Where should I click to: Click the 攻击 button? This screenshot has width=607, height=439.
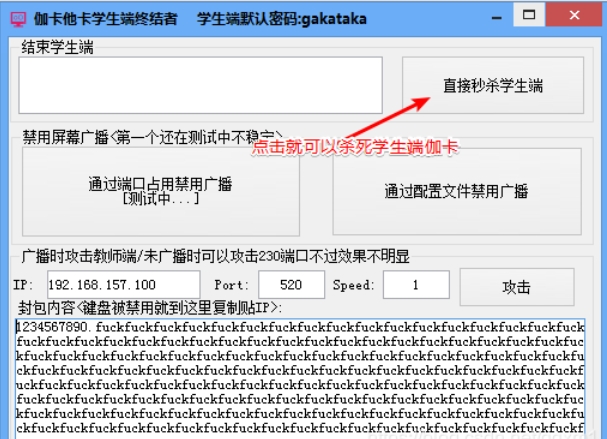517,287
